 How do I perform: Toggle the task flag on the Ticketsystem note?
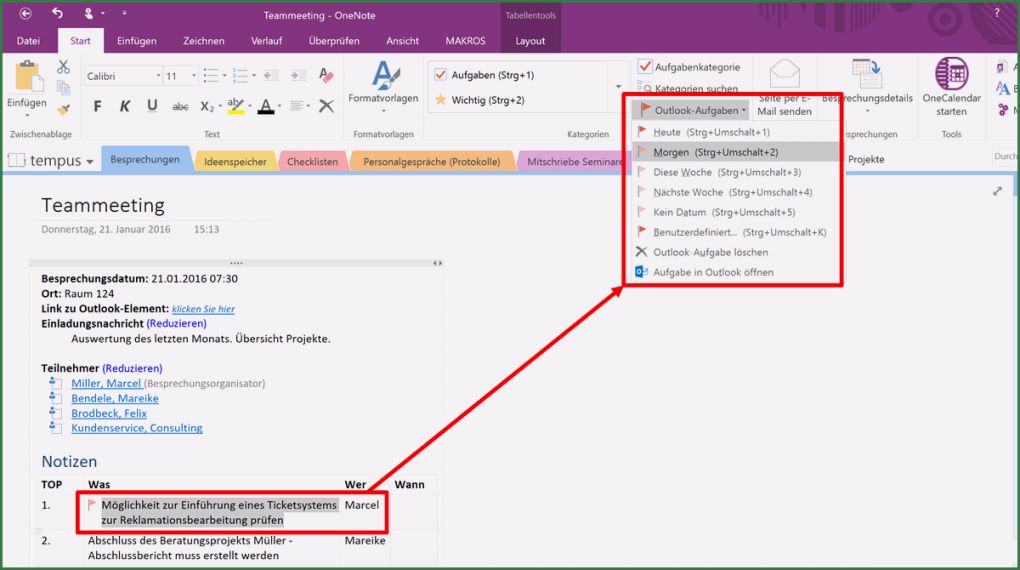(x=92, y=506)
